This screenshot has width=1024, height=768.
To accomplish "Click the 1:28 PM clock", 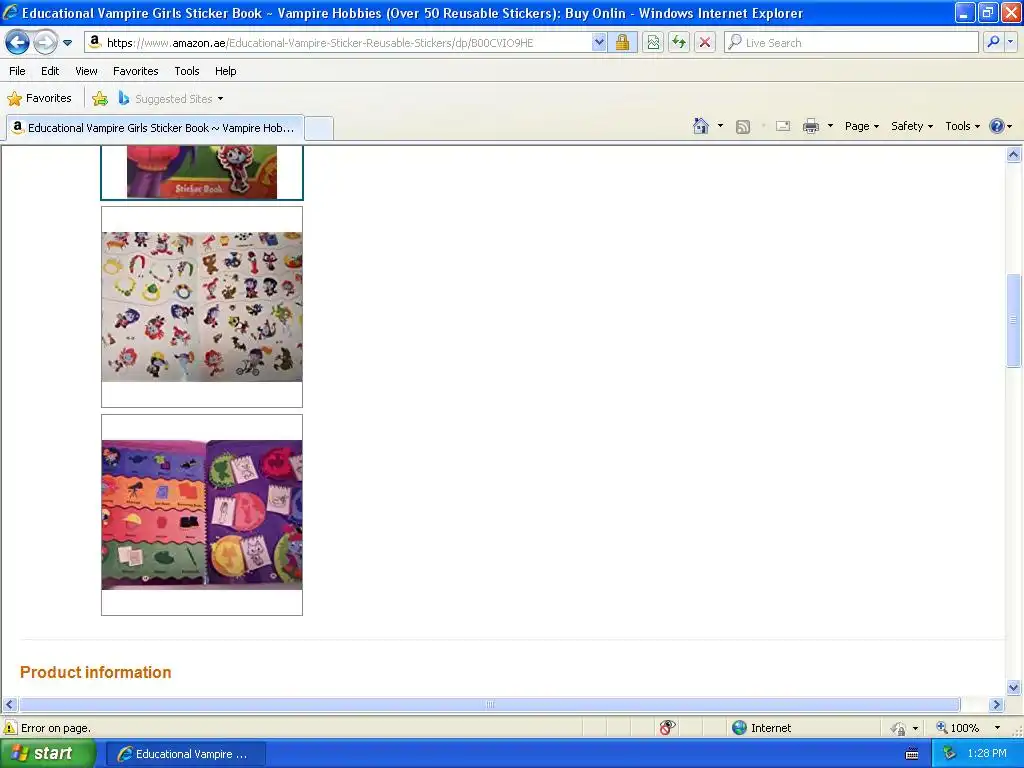I will pos(987,754).
